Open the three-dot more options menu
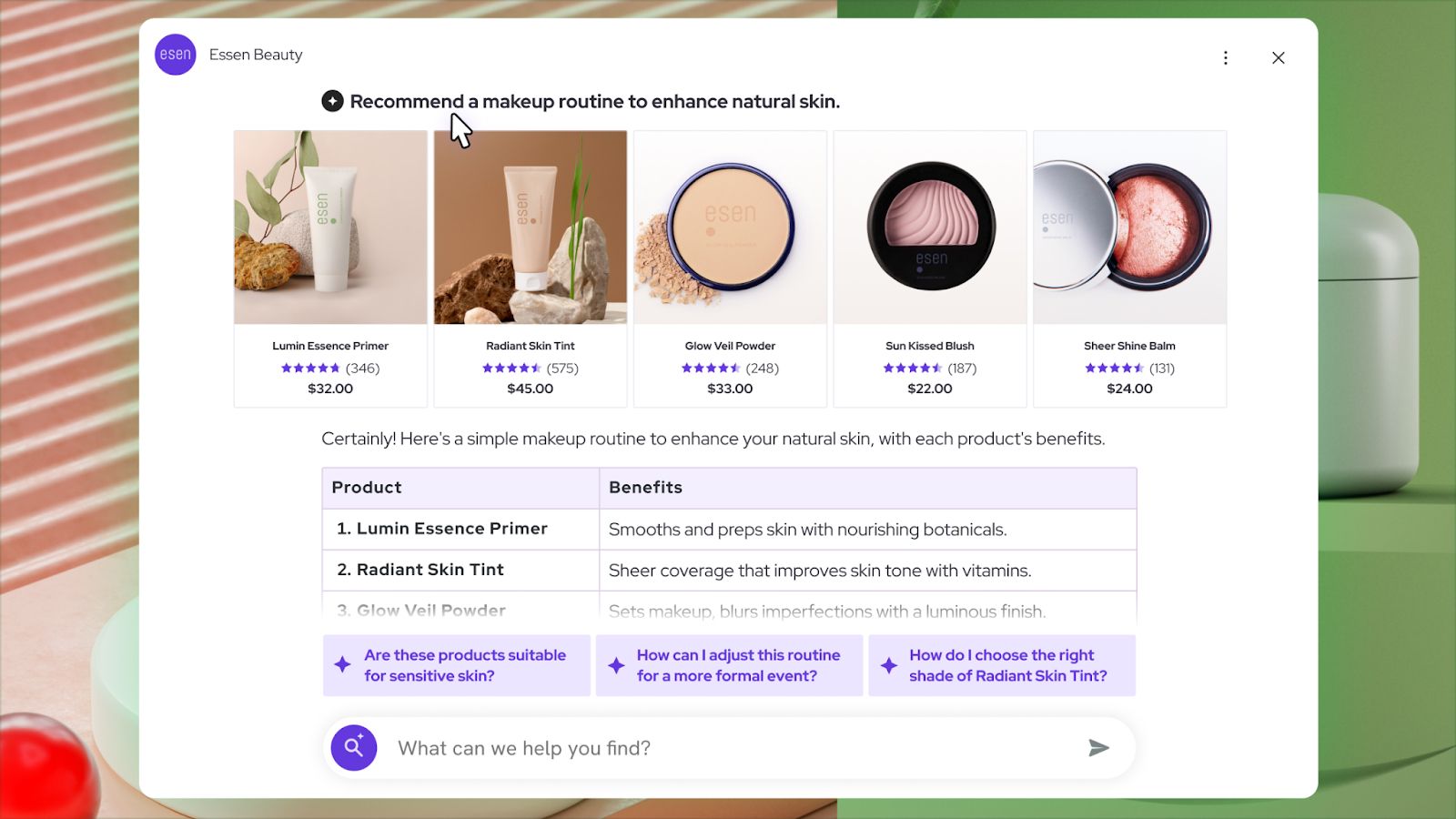 (x=1226, y=58)
